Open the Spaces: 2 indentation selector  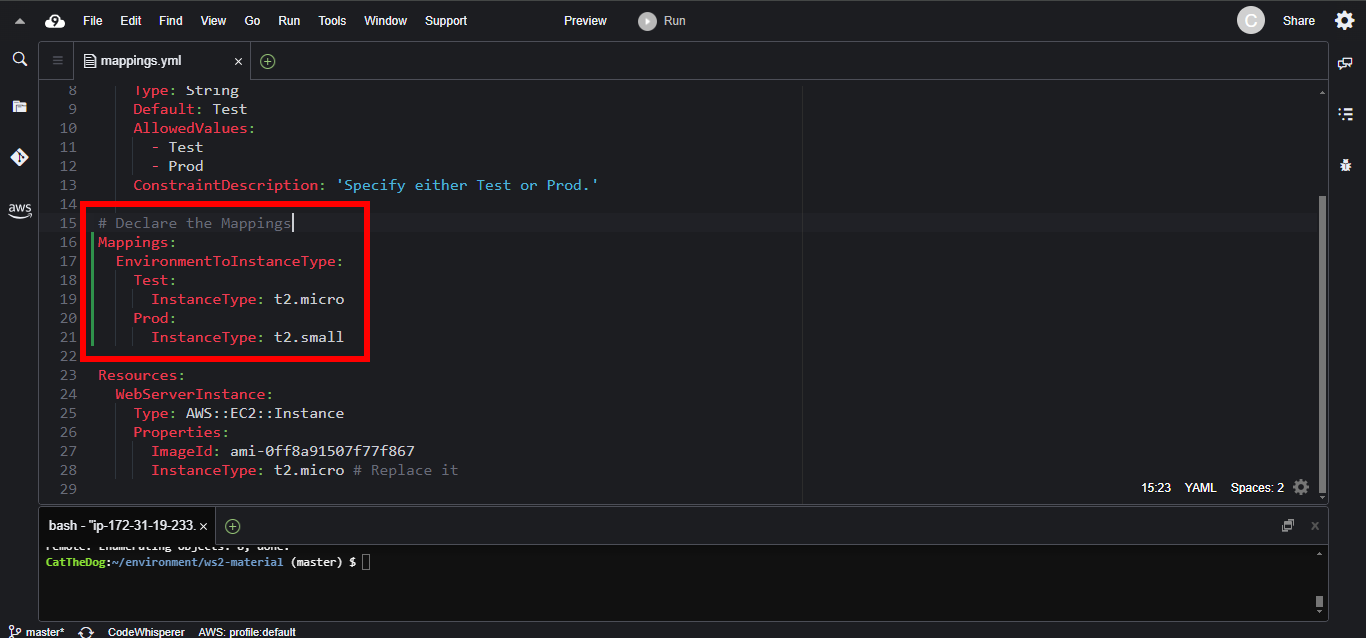pos(1257,488)
